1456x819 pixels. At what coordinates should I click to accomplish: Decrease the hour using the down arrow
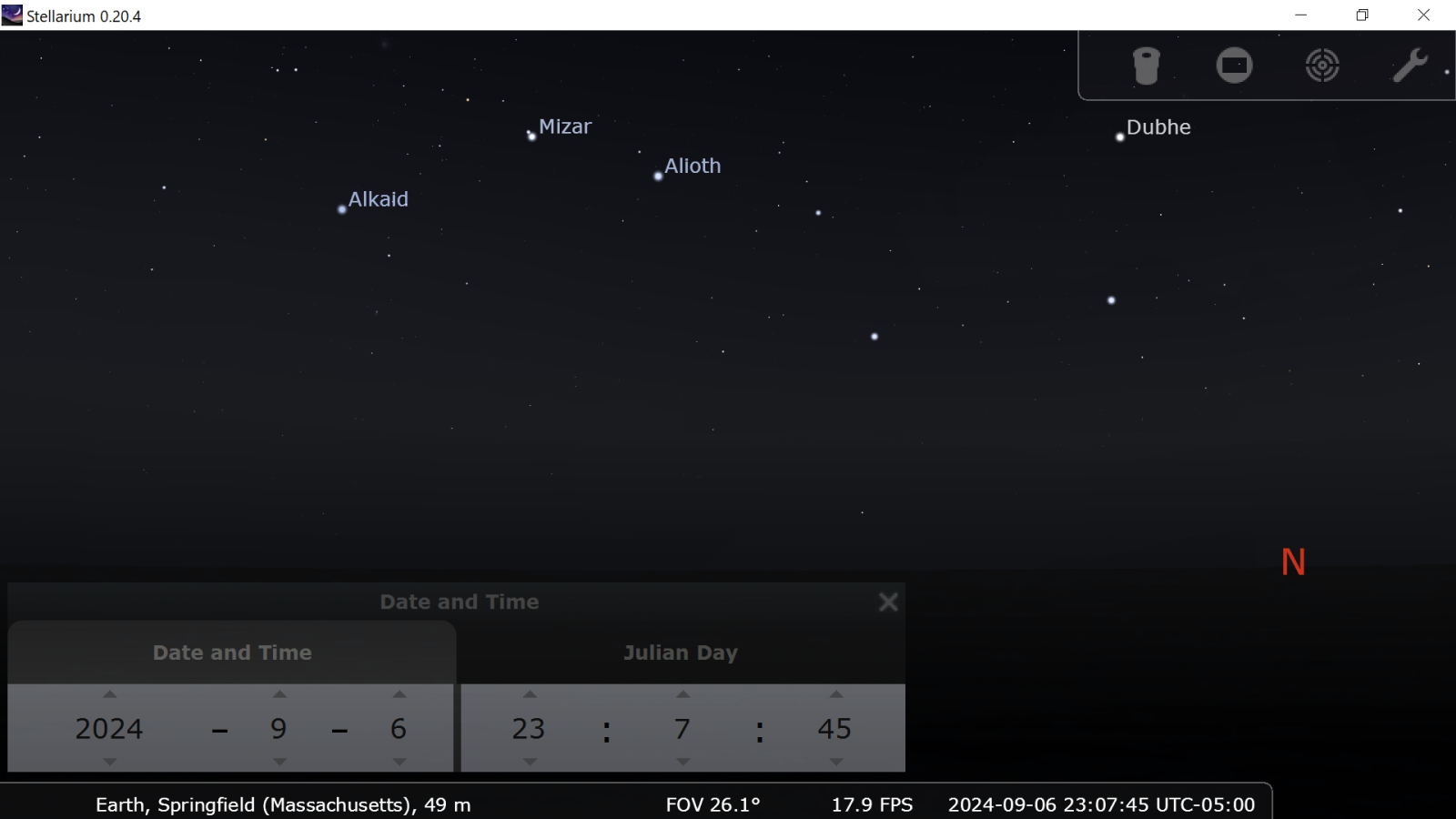(x=530, y=762)
